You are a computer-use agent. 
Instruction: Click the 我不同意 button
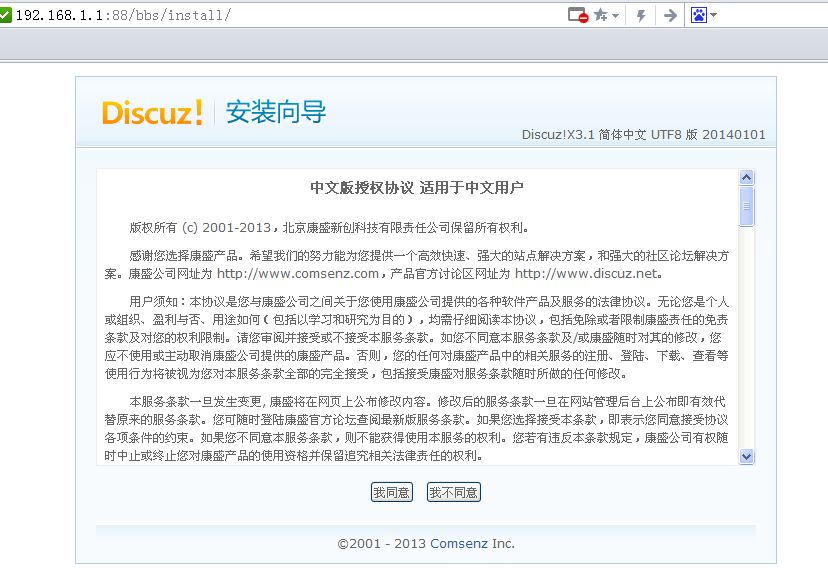[x=454, y=493]
